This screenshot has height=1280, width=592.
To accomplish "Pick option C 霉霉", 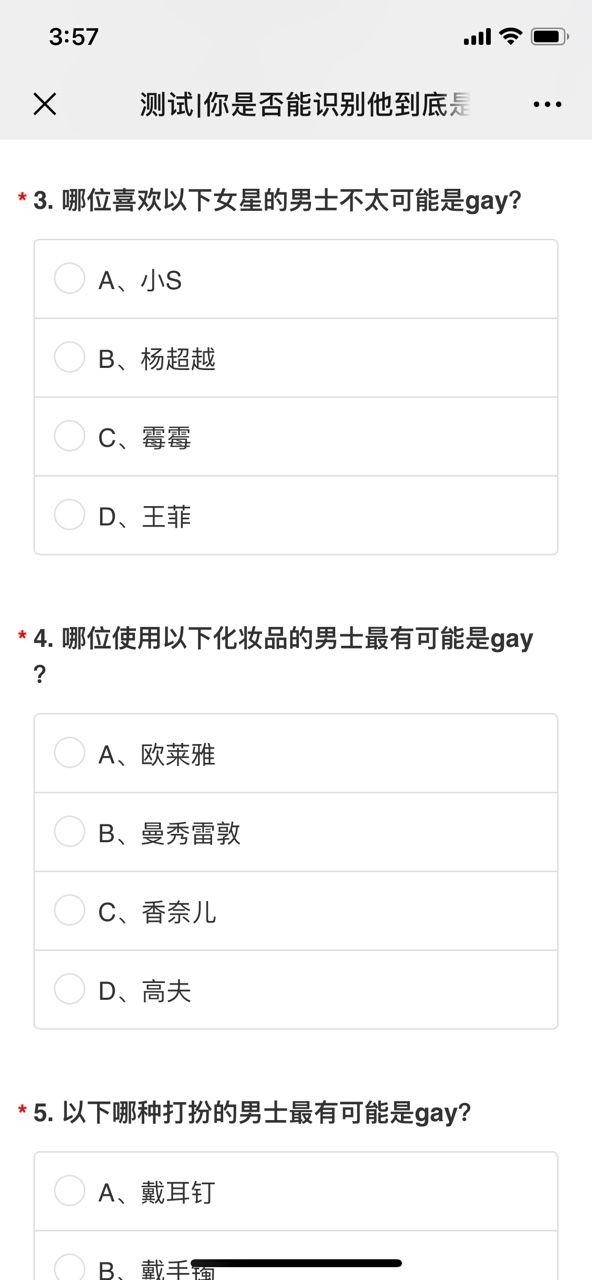I will pos(296,437).
